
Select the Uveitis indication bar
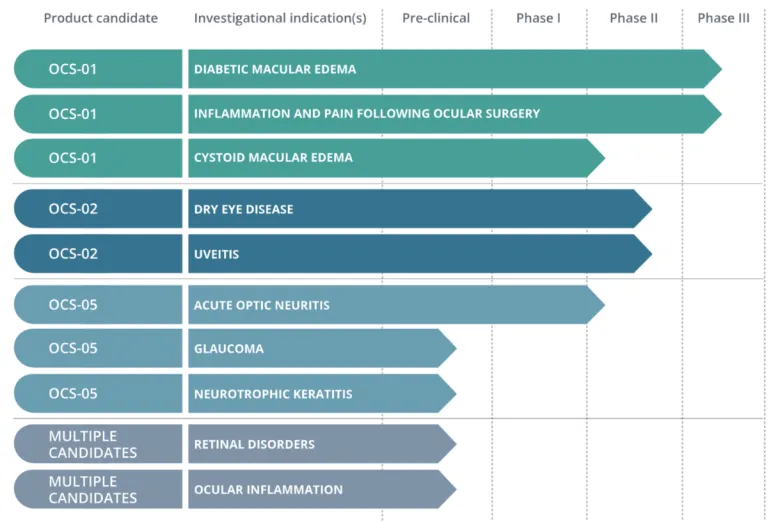(x=415, y=254)
